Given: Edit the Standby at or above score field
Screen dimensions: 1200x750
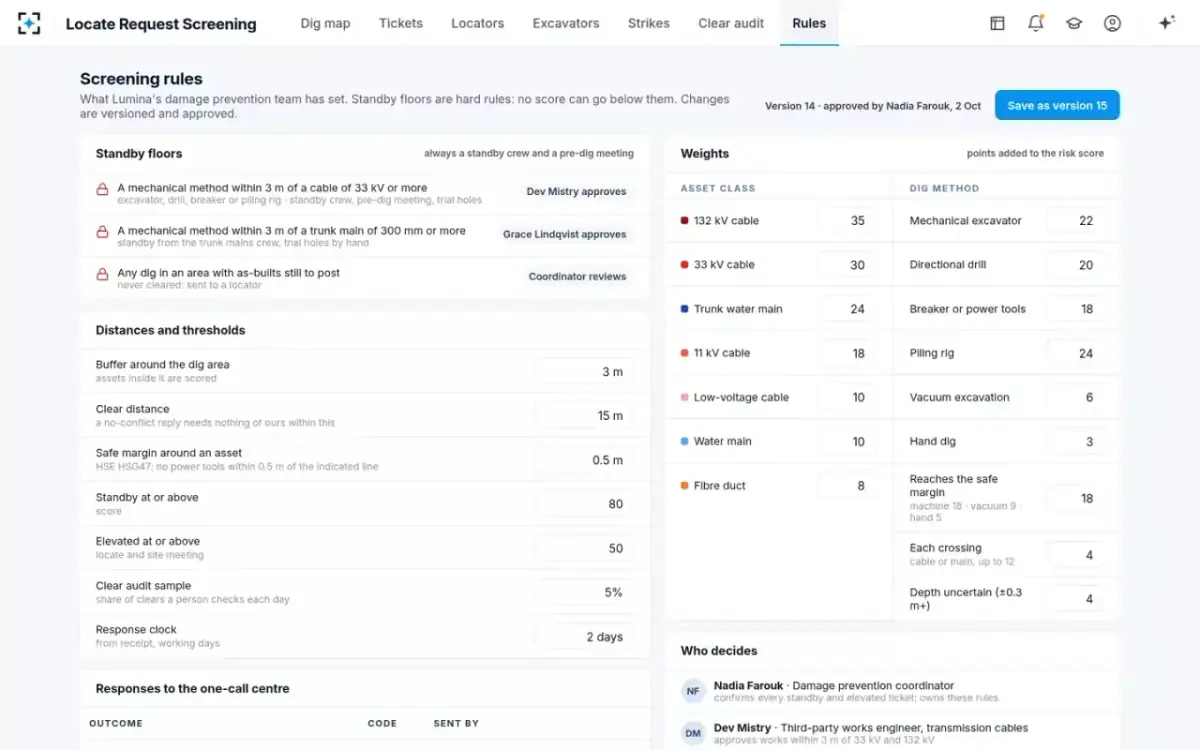Looking at the screenshot, I should (584, 504).
